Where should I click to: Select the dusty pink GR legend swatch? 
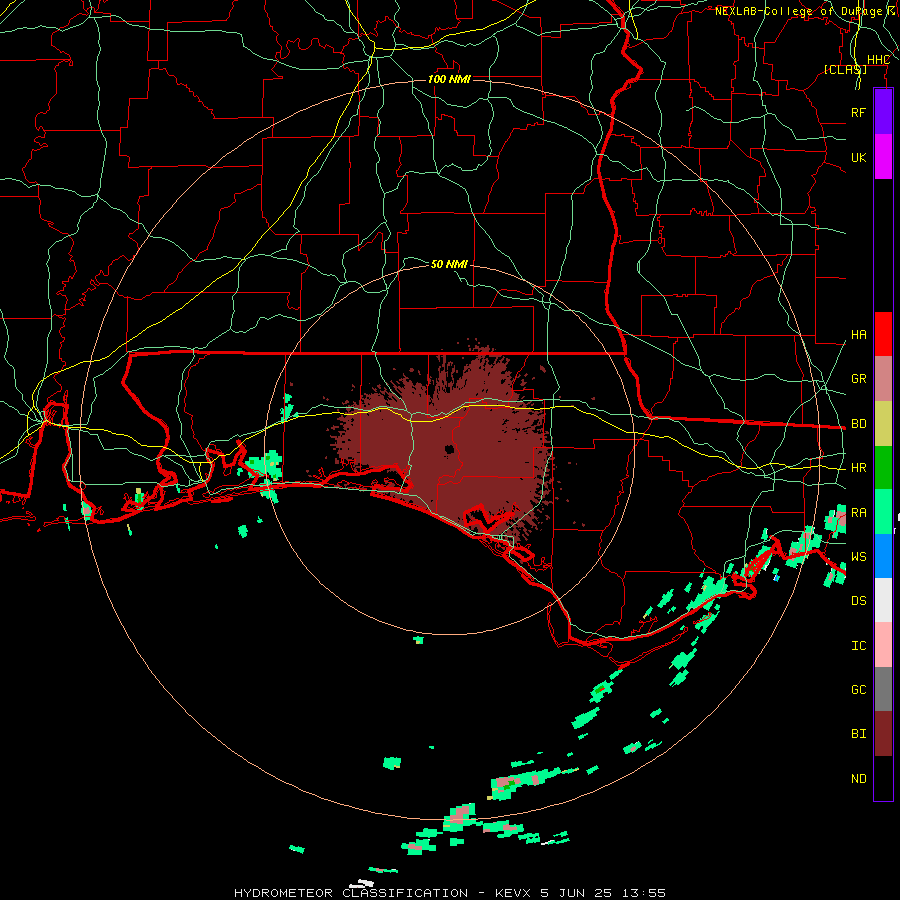(883, 379)
